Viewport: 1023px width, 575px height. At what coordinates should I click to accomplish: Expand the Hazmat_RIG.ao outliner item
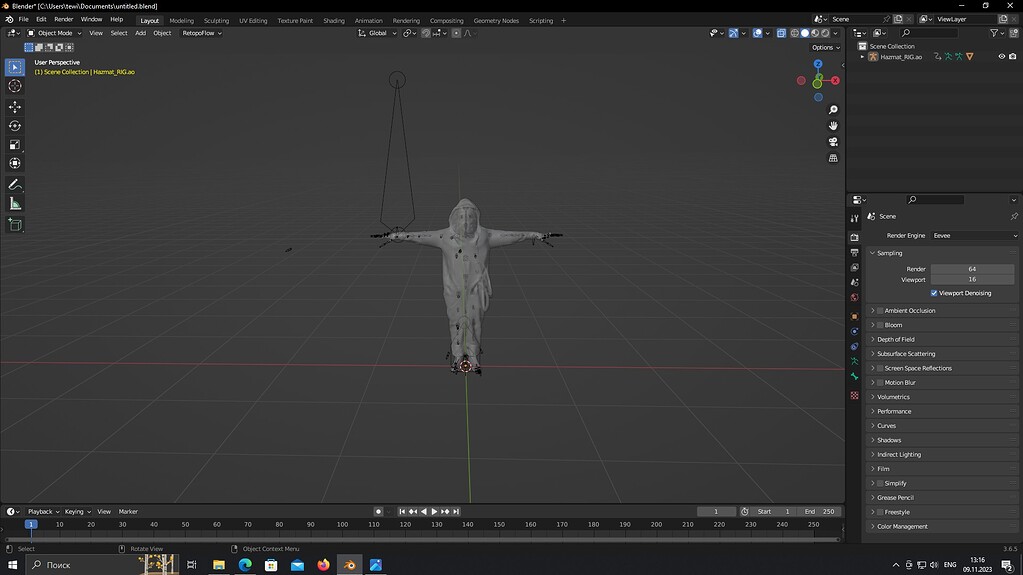pyautogui.click(x=863, y=57)
